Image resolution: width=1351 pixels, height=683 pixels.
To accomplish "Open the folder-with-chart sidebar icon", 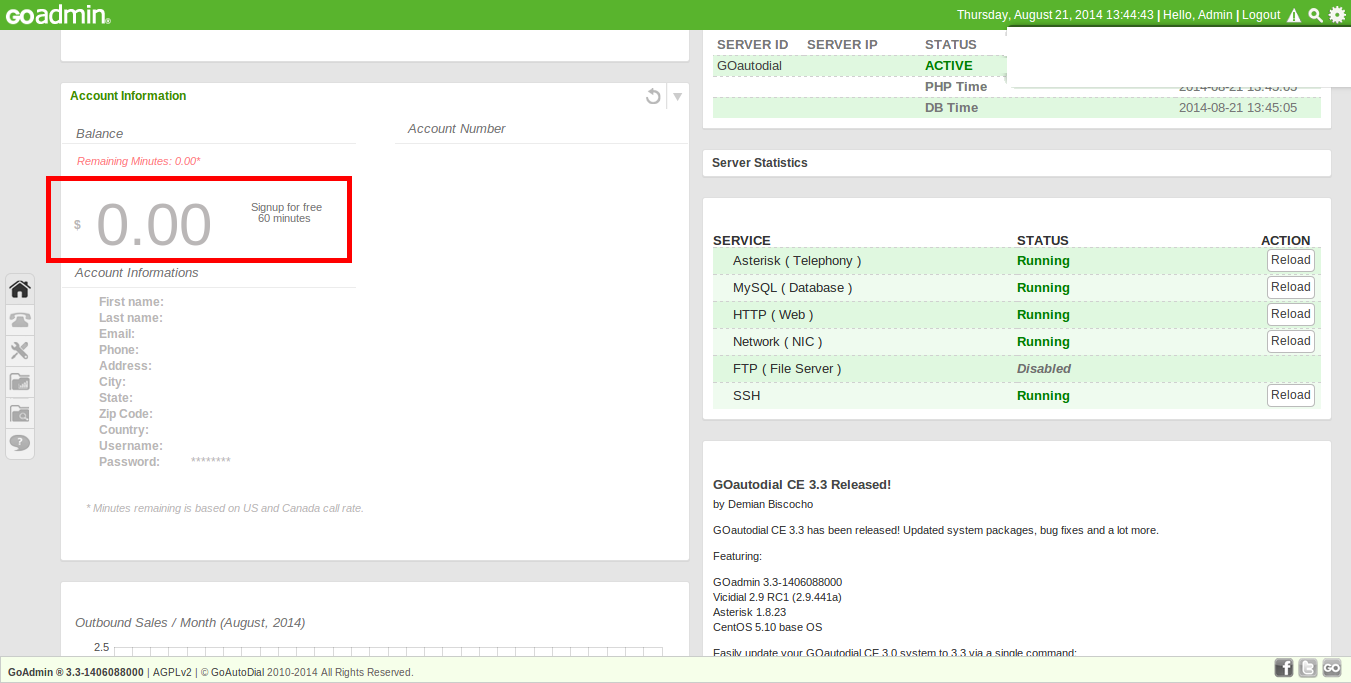I will coord(20,381).
